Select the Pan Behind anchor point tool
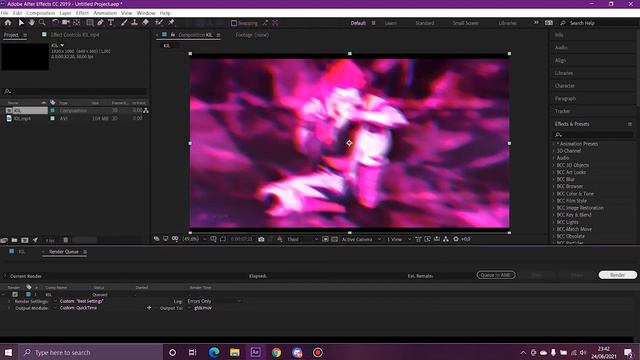 coord(77,23)
